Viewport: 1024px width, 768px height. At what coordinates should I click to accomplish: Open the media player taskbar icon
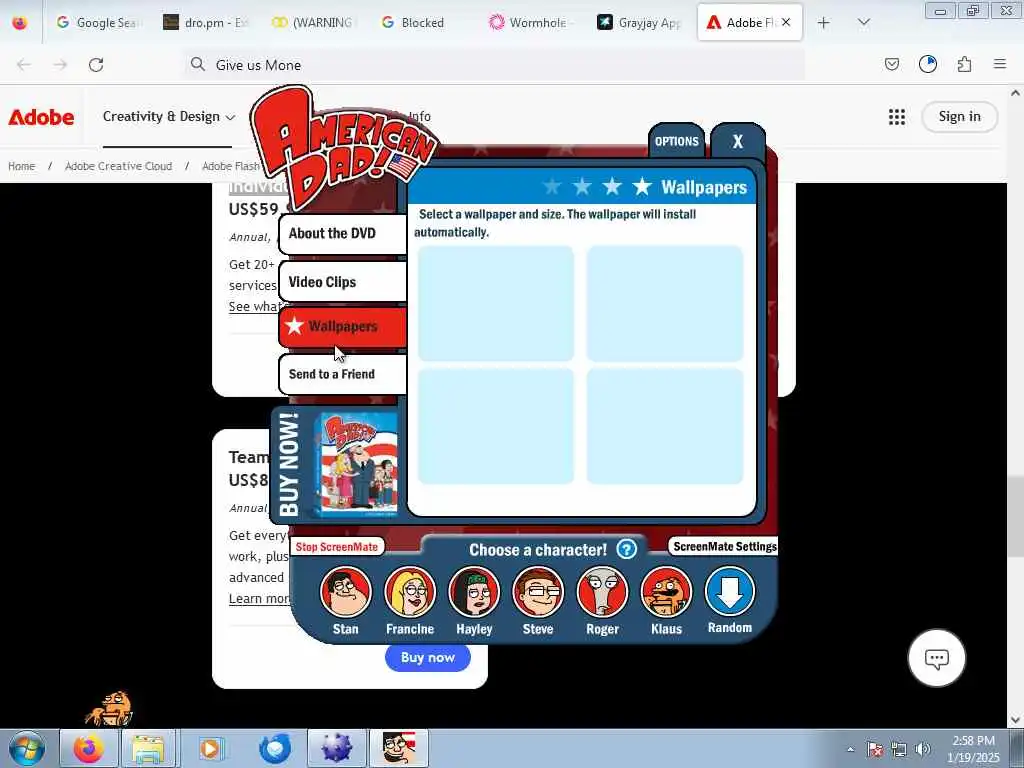coord(211,748)
